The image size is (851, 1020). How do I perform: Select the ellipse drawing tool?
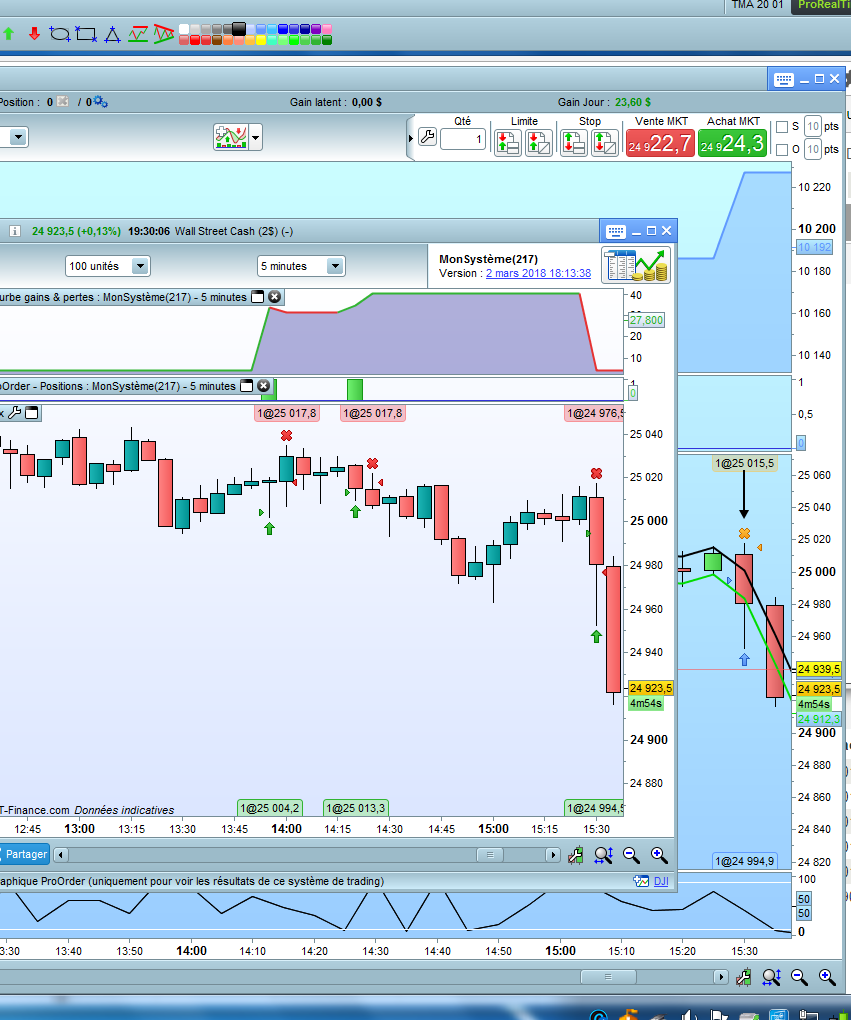click(x=60, y=34)
